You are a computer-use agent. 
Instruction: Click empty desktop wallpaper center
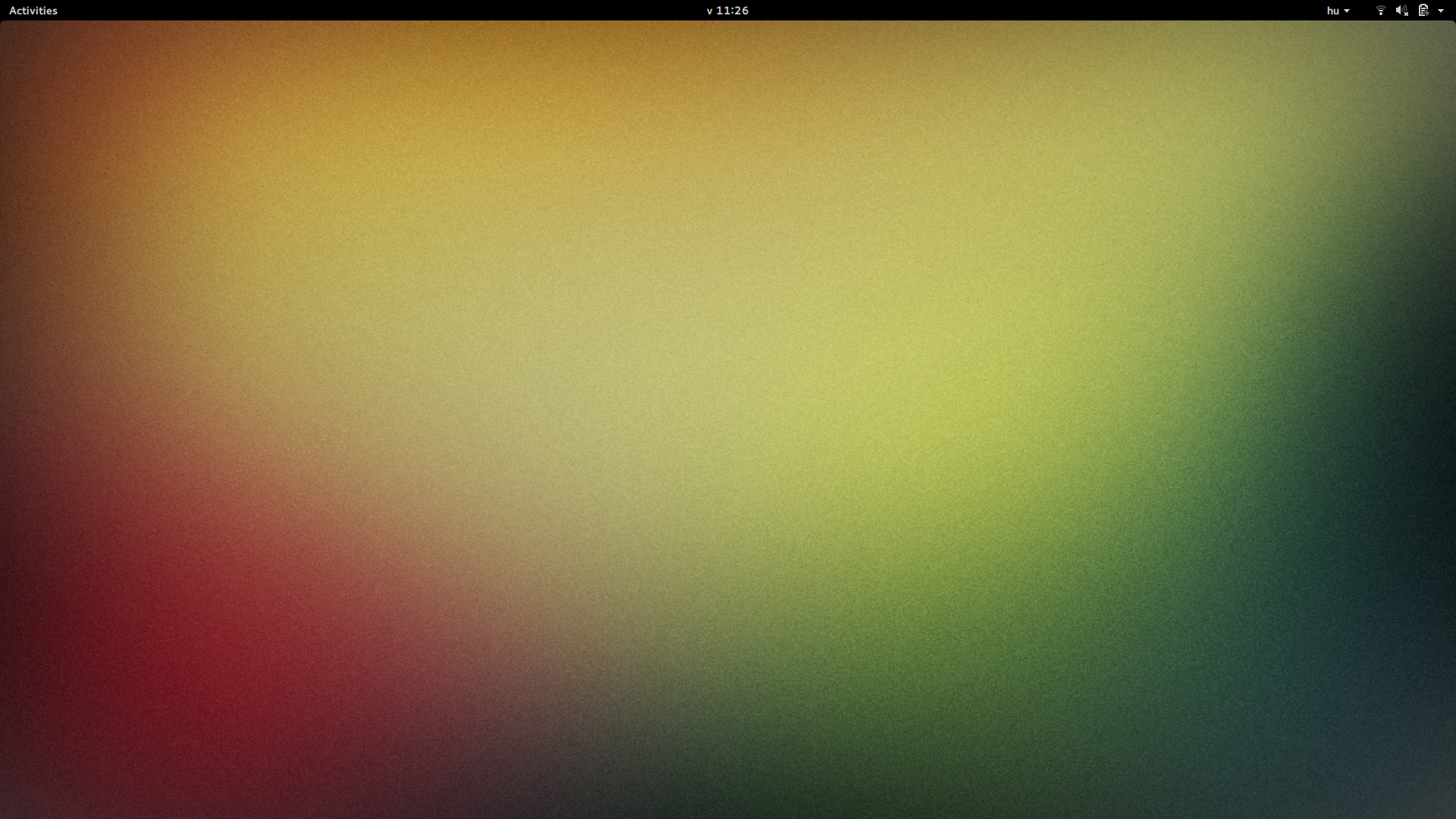point(728,417)
